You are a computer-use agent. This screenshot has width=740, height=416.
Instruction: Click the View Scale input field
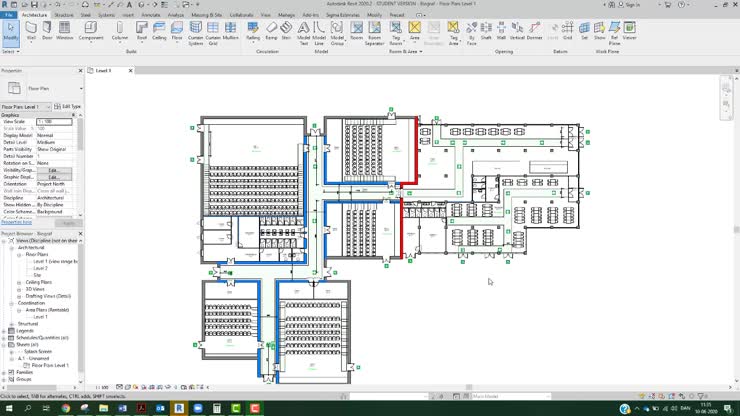tap(54, 121)
